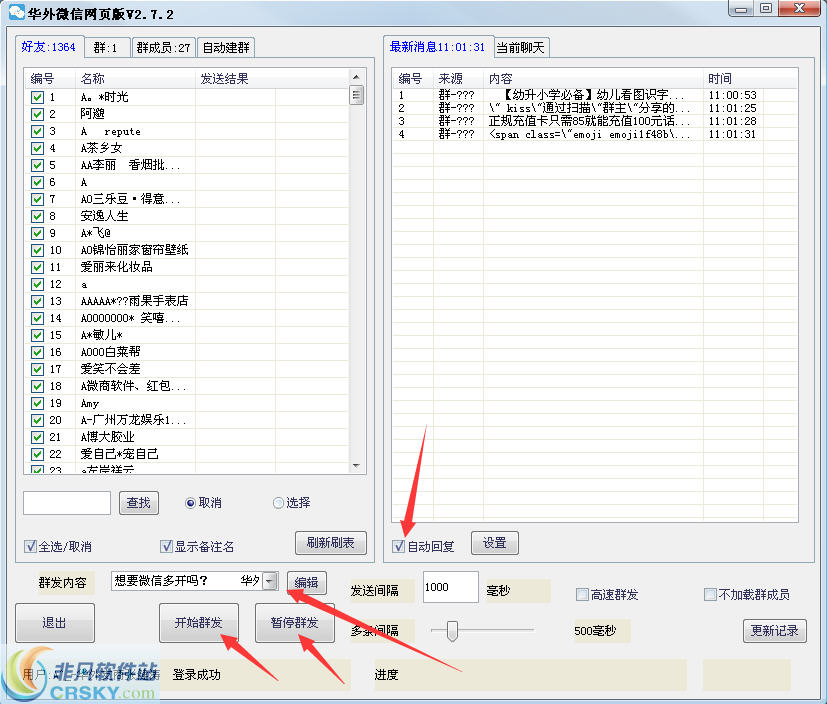Switch to the 自动建群 tab
This screenshot has height=704, width=827.
pyautogui.click(x=226, y=47)
